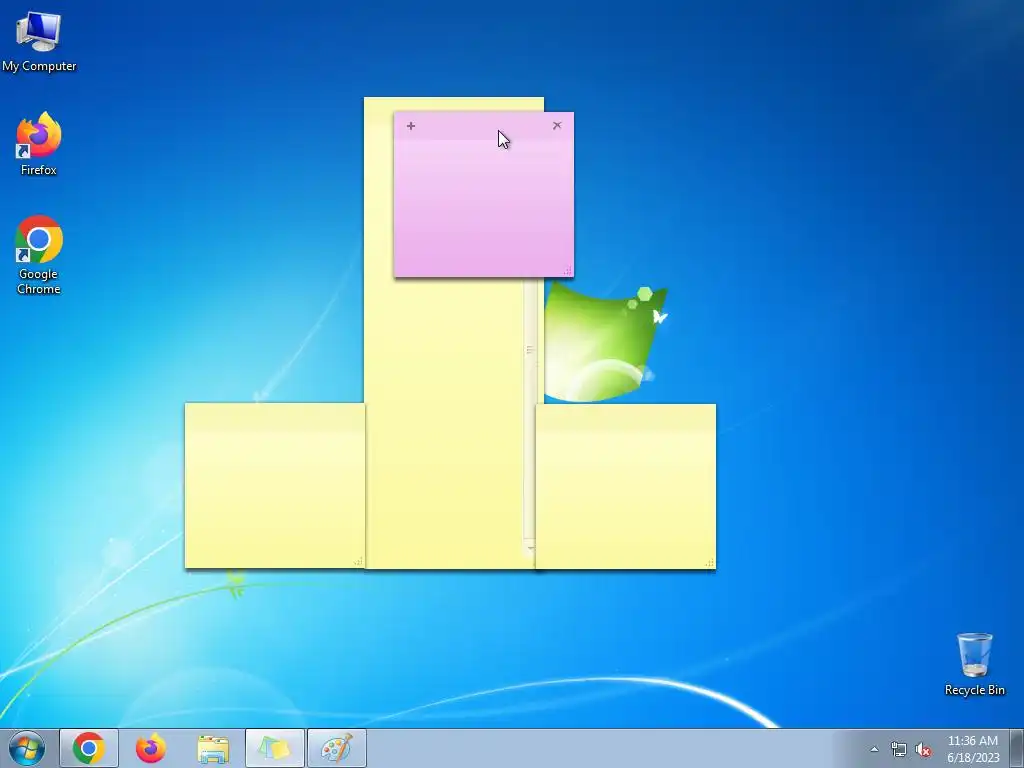Image resolution: width=1024 pixels, height=768 pixels.
Task: Select the Recycle Bin icon
Action: coord(974,664)
